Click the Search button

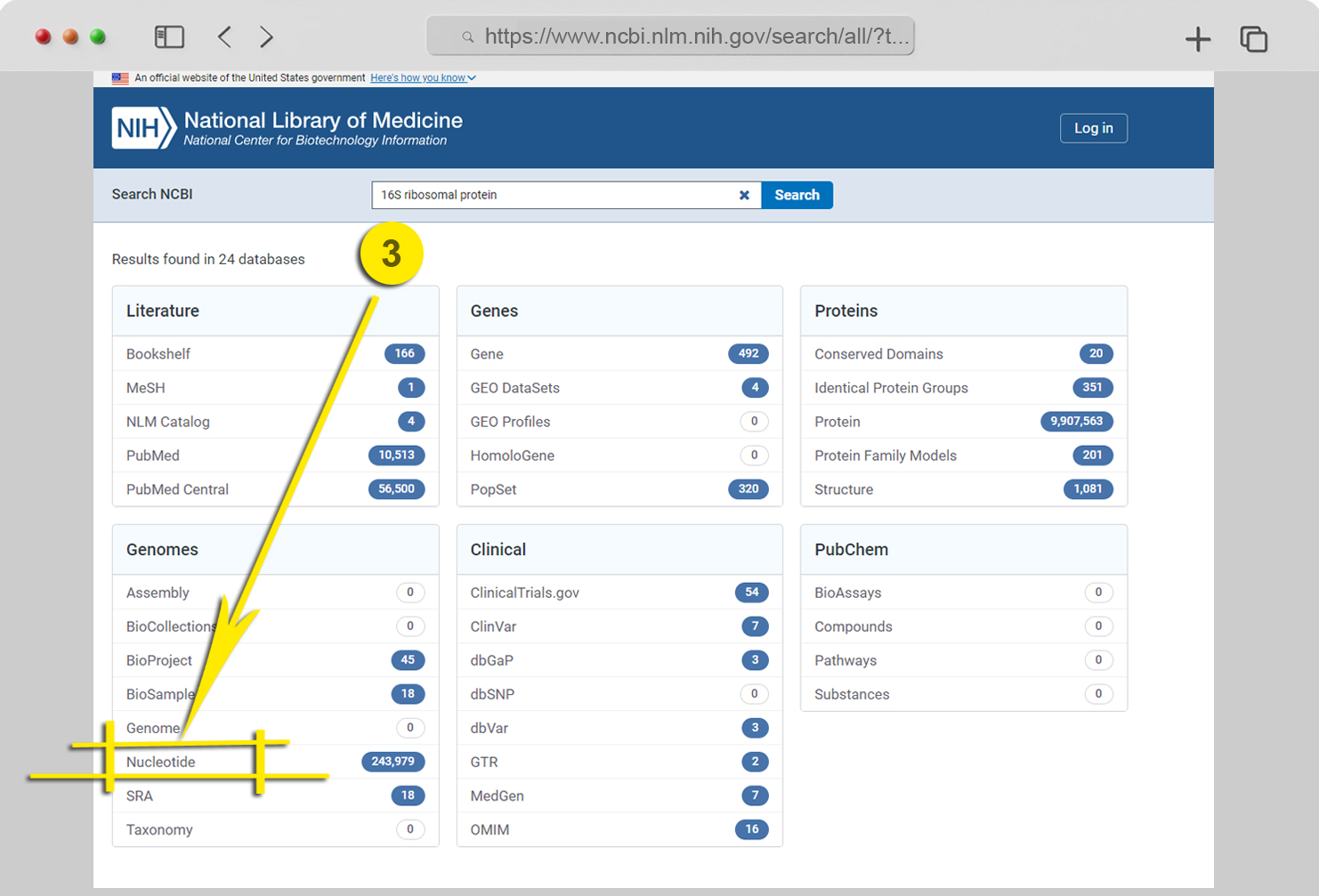click(x=797, y=195)
